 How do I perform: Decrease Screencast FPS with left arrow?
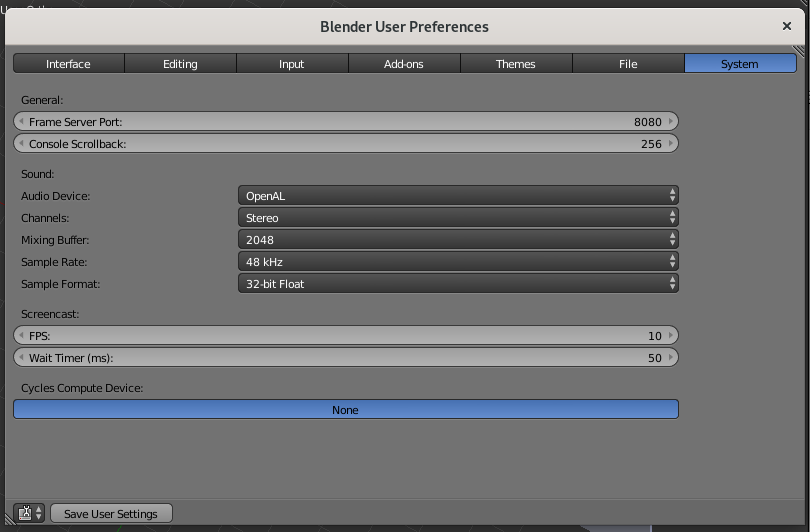coord(21,335)
